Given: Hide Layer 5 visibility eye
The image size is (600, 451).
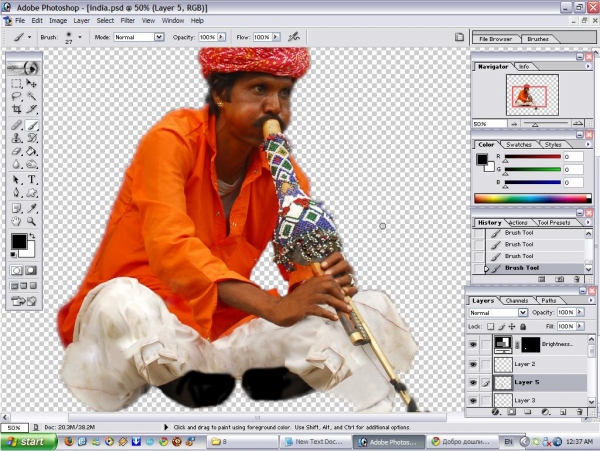Looking at the screenshot, I should tap(473, 383).
